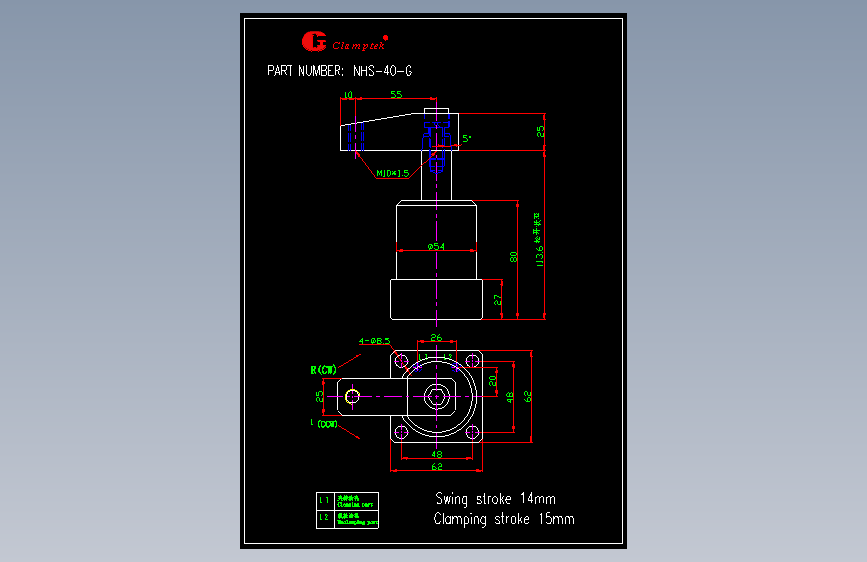The width and height of the screenshot is (867, 562).
Task: Pick the horizontal '62' flange width dimension
Action: (437, 466)
